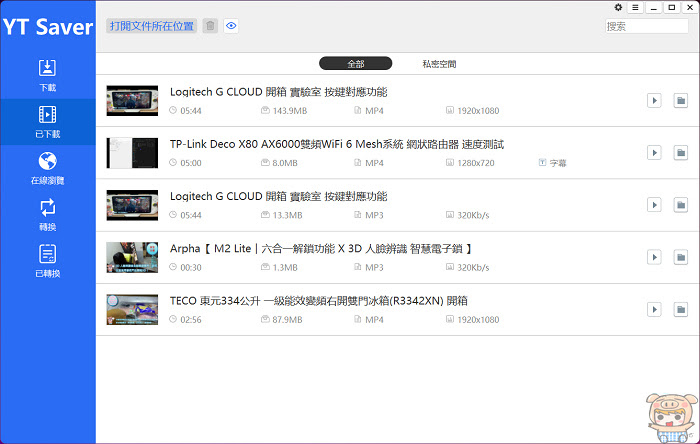Play the first Logitech G CLOUD MP4

coord(654,100)
